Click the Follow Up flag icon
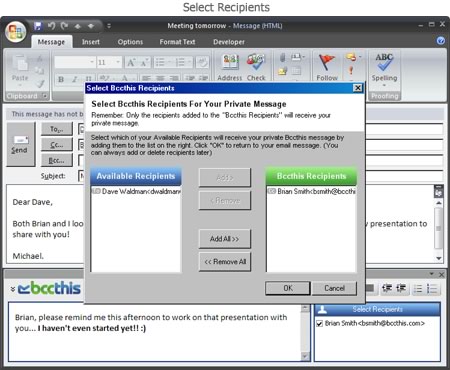Viewport: 450px width, 370px height. point(326,62)
